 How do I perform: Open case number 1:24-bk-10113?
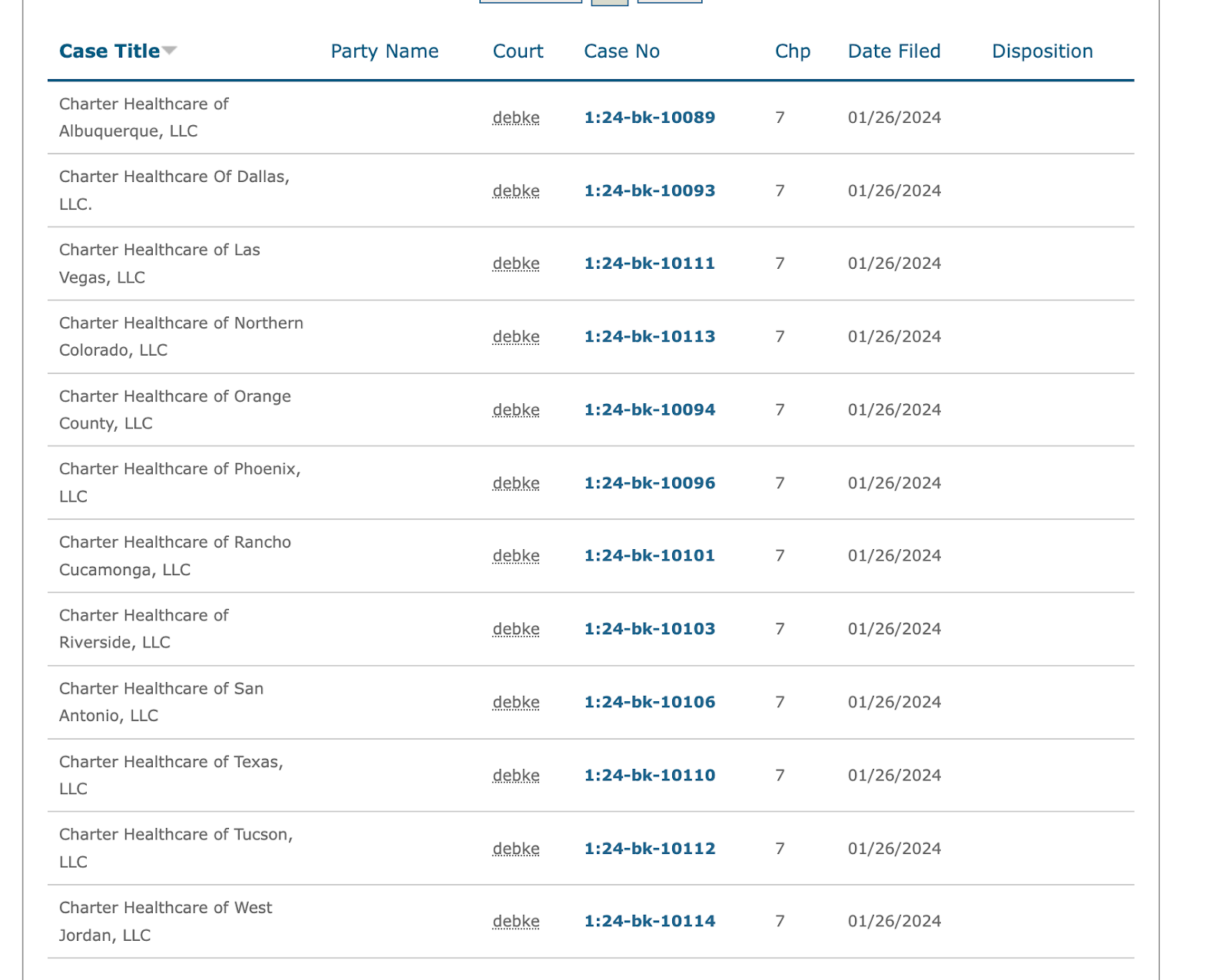650,336
